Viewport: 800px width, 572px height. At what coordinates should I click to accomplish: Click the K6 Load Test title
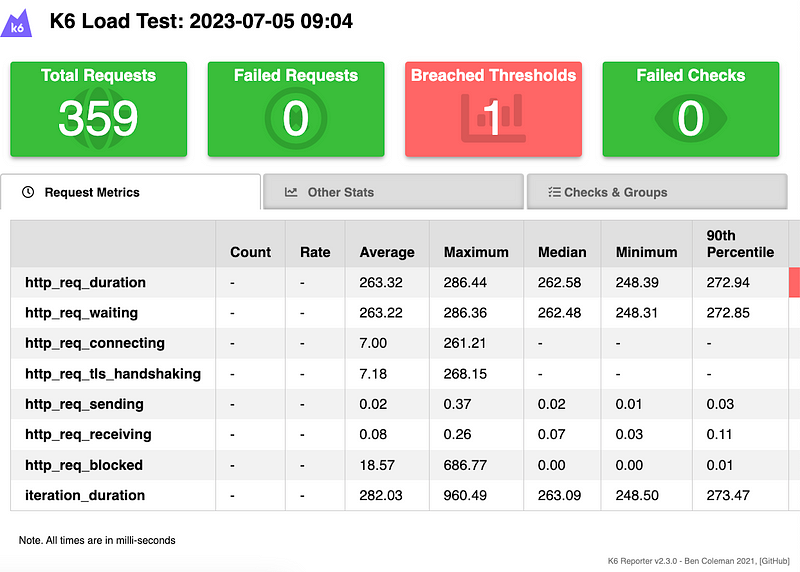click(x=201, y=21)
